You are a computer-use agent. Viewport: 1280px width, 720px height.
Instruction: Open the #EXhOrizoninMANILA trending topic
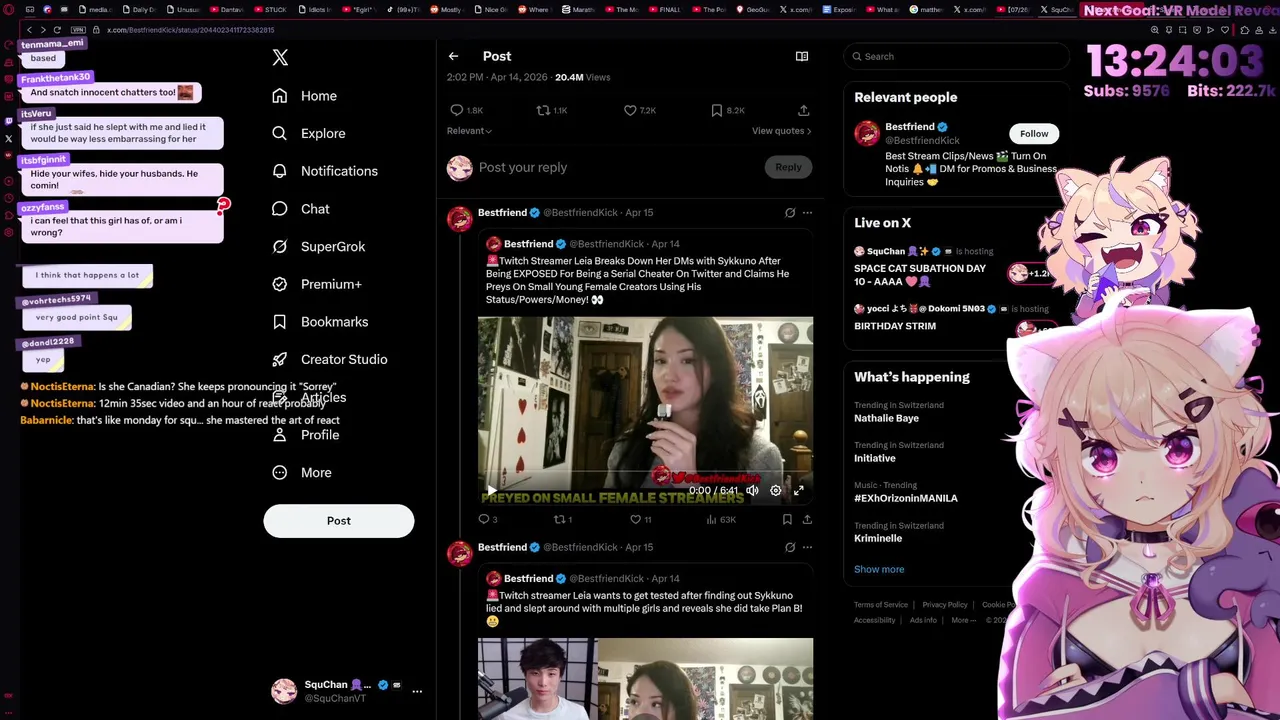pyautogui.click(x=906, y=498)
